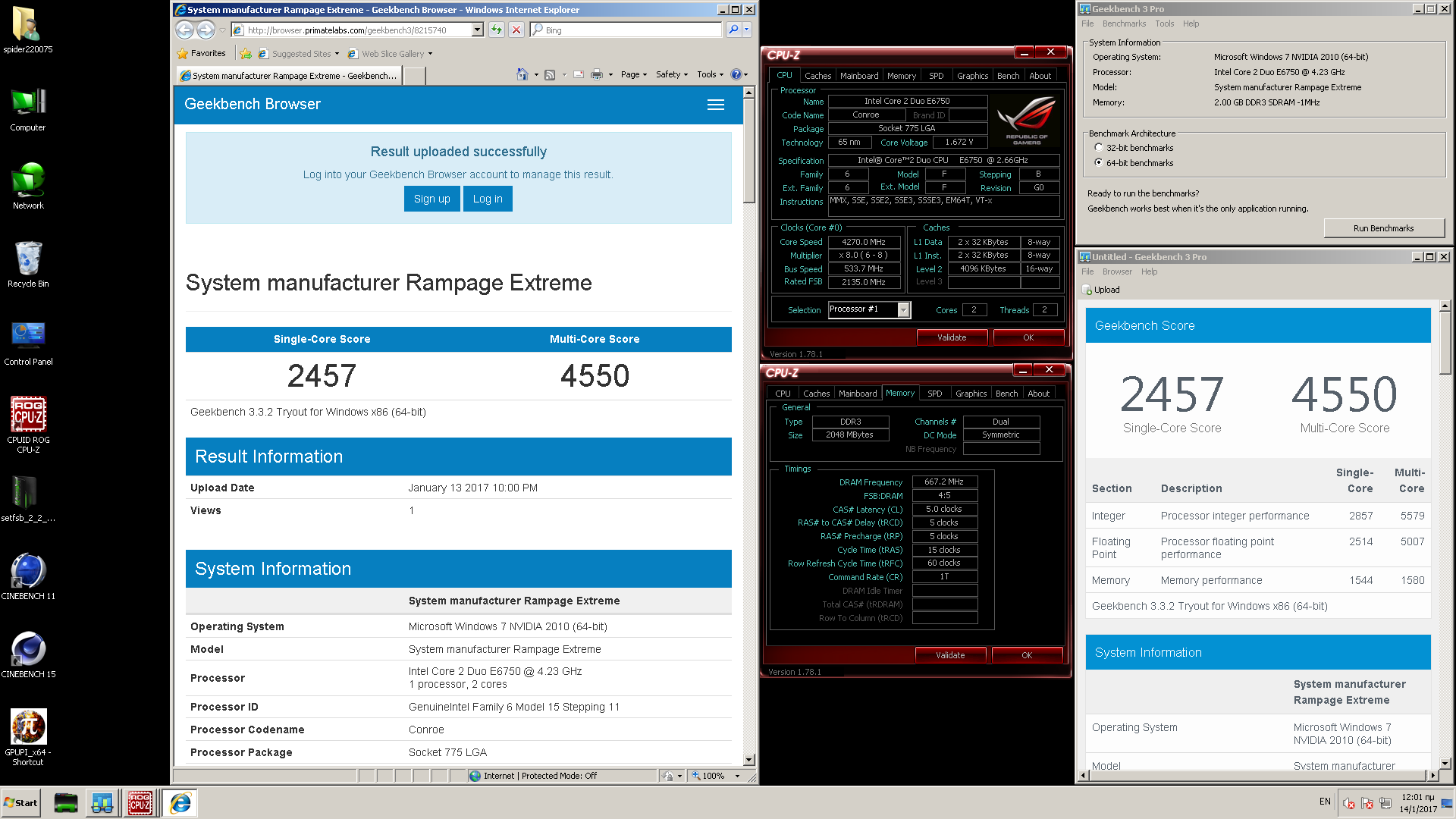Select the CINEBENCH 15 desktop icon

pos(28,655)
